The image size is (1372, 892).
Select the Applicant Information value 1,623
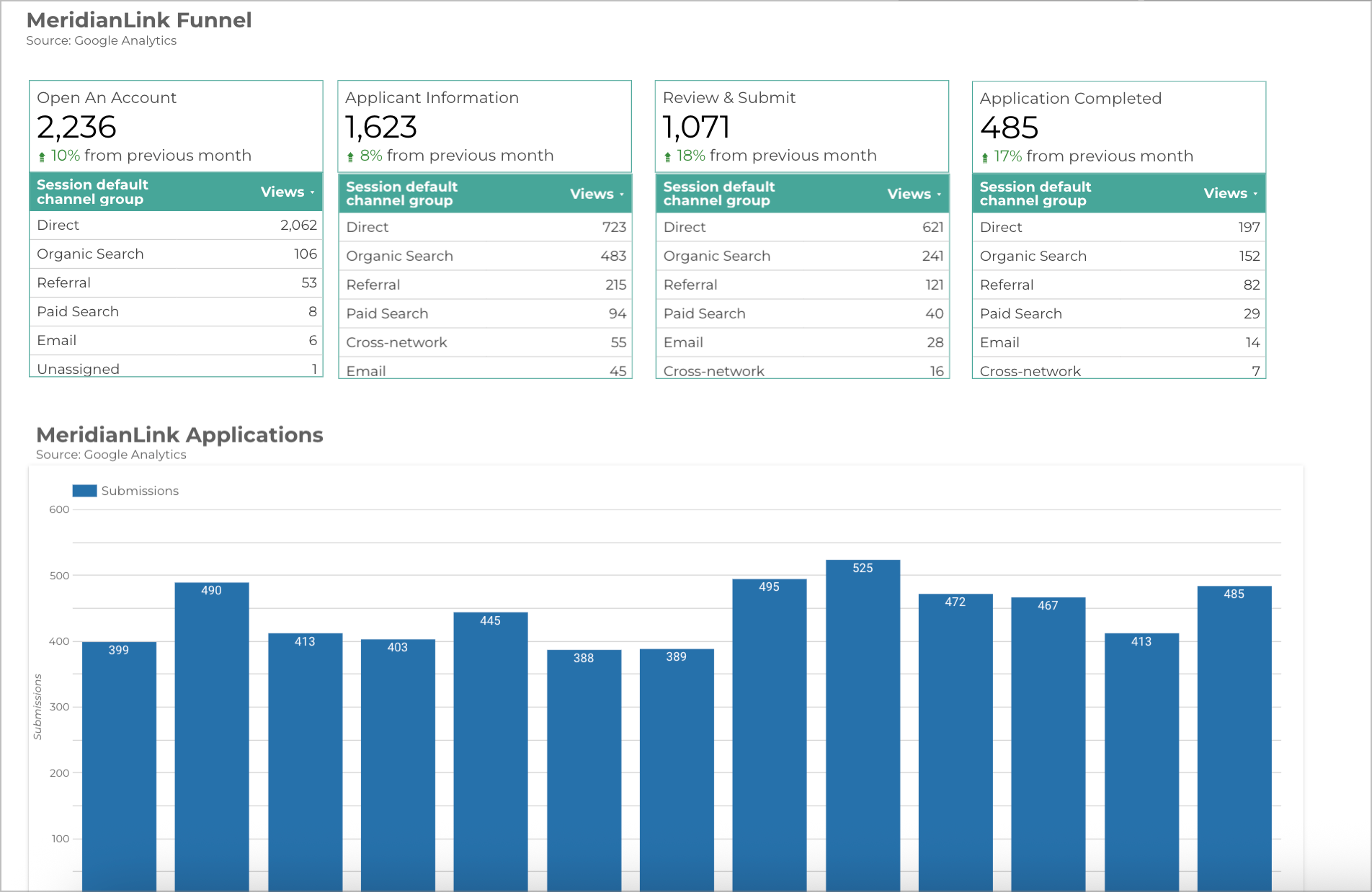[x=381, y=128]
